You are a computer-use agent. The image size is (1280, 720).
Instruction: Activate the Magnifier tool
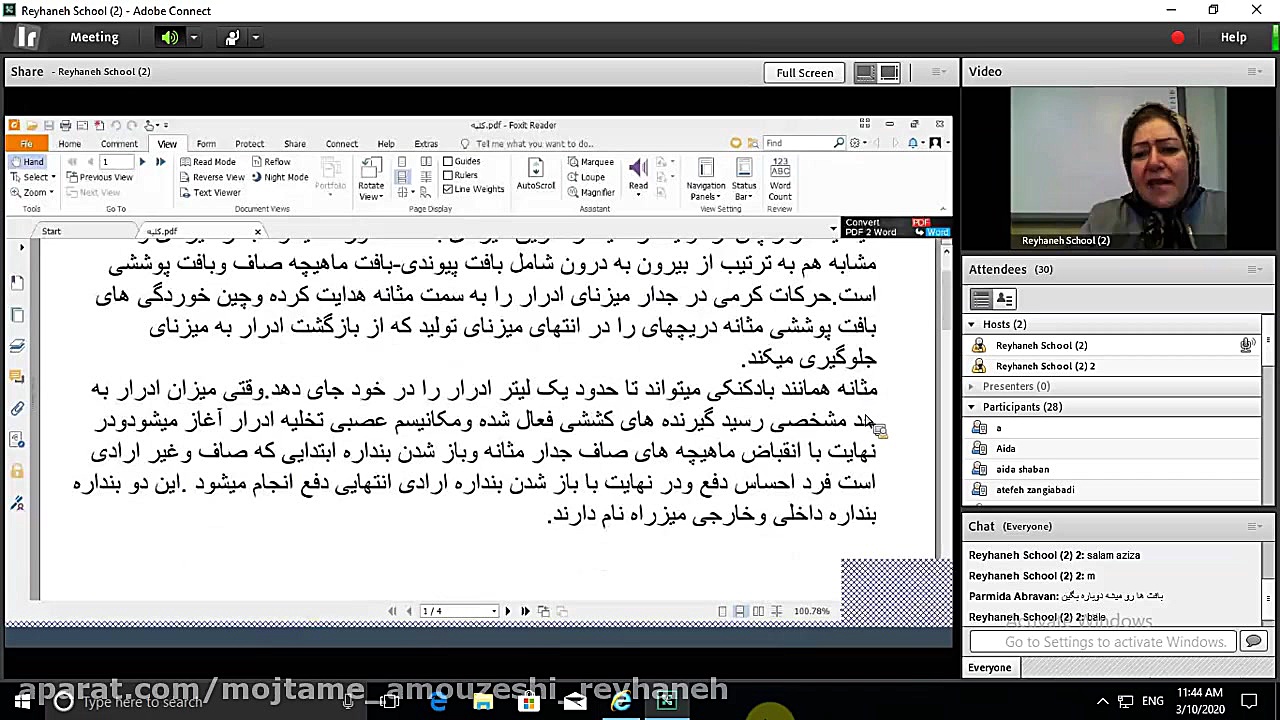tap(593, 191)
